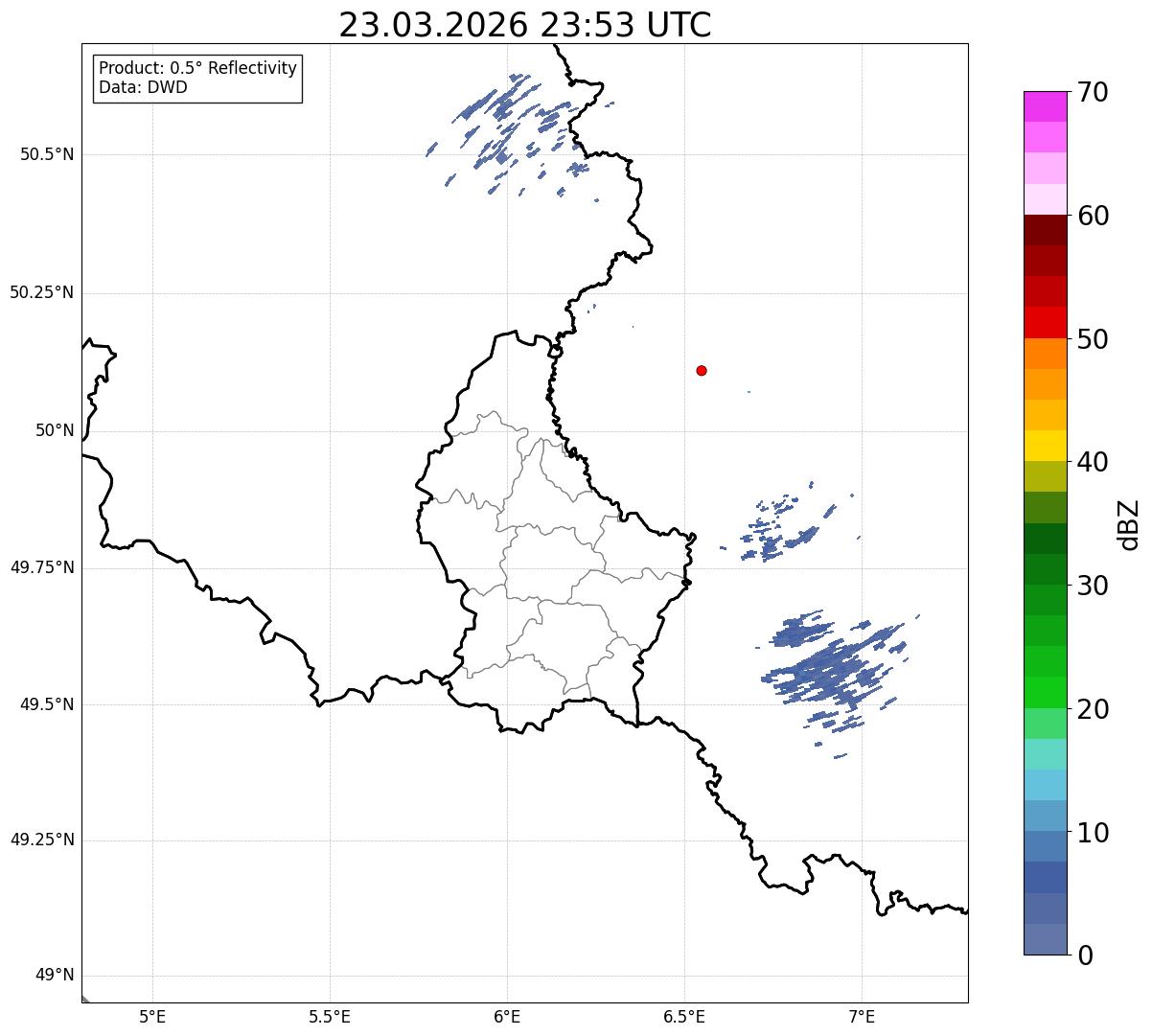Viewport: 1152px width, 1036px height.
Task: Click the orange colorbar swatch below 50
Action: click(1045, 354)
